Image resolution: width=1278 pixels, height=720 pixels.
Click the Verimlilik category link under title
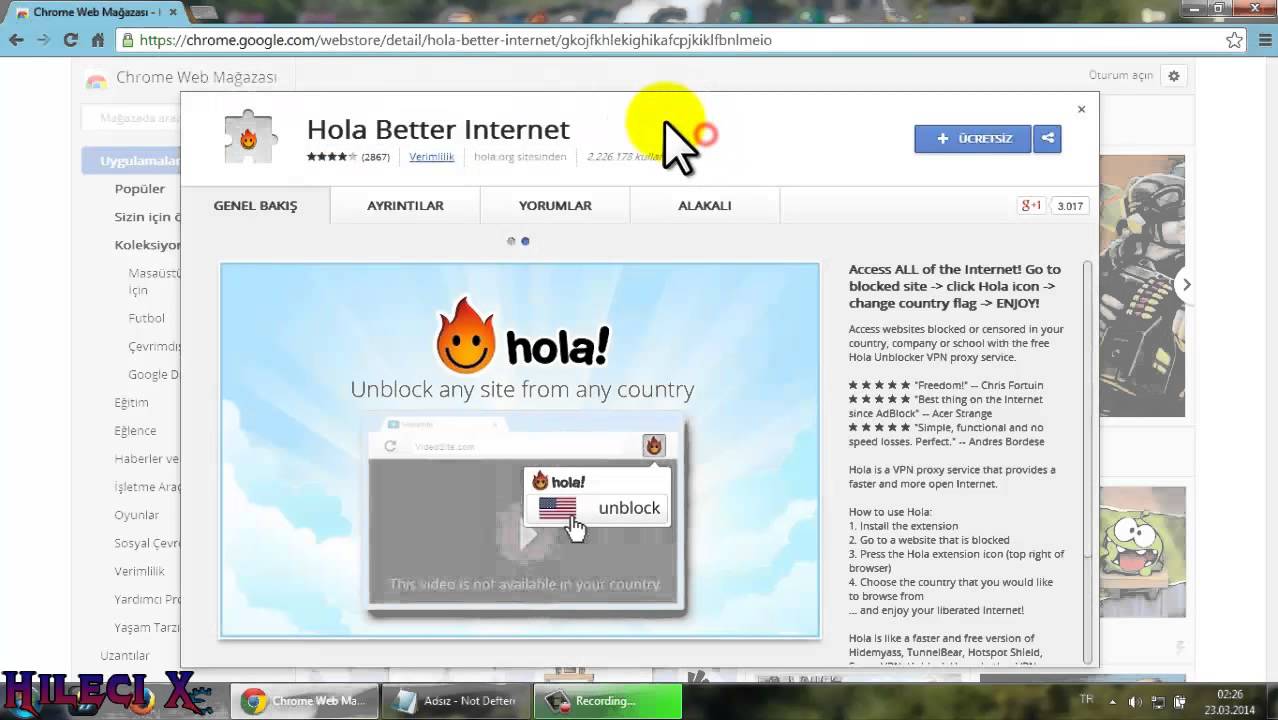[x=431, y=157]
